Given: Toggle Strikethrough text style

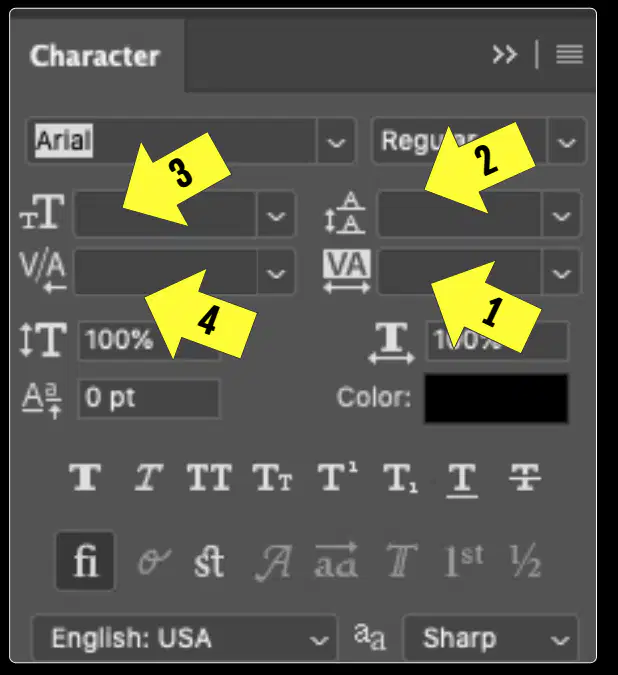Looking at the screenshot, I should coord(525,477).
